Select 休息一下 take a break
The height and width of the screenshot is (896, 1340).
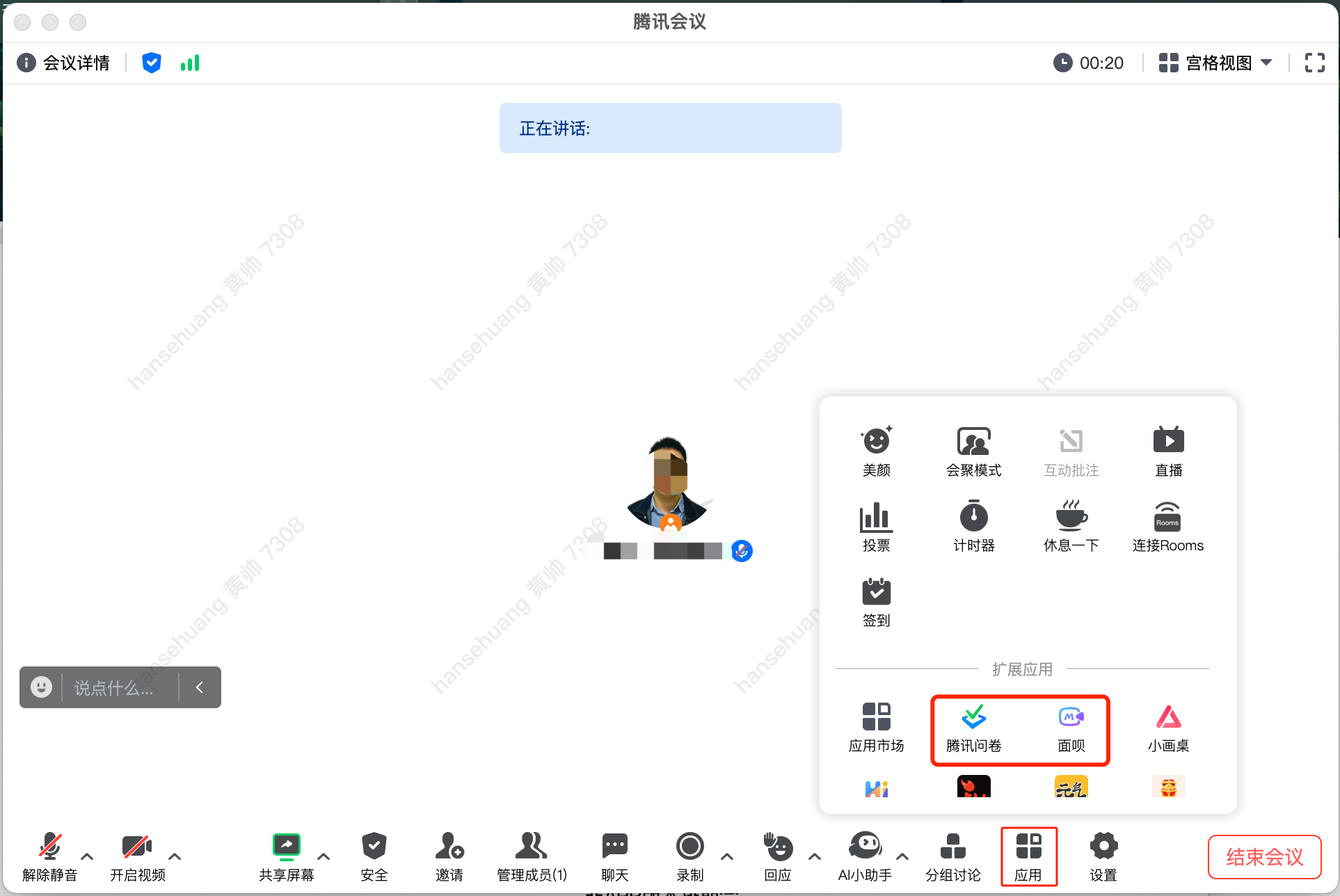click(1071, 527)
